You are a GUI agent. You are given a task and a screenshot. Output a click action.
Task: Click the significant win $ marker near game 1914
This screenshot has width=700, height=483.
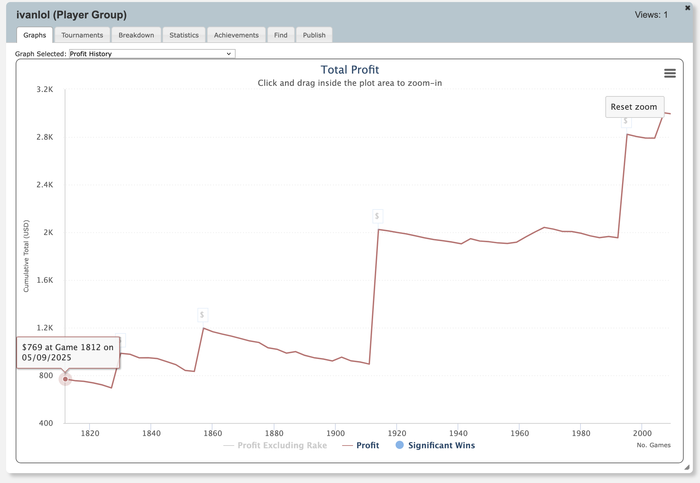377,216
